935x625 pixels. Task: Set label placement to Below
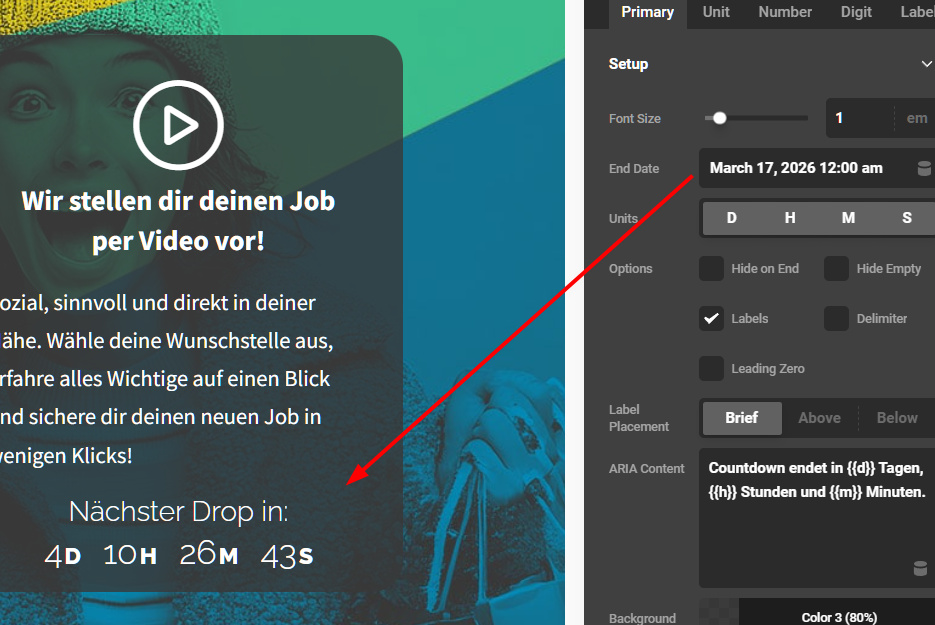coord(896,418)
